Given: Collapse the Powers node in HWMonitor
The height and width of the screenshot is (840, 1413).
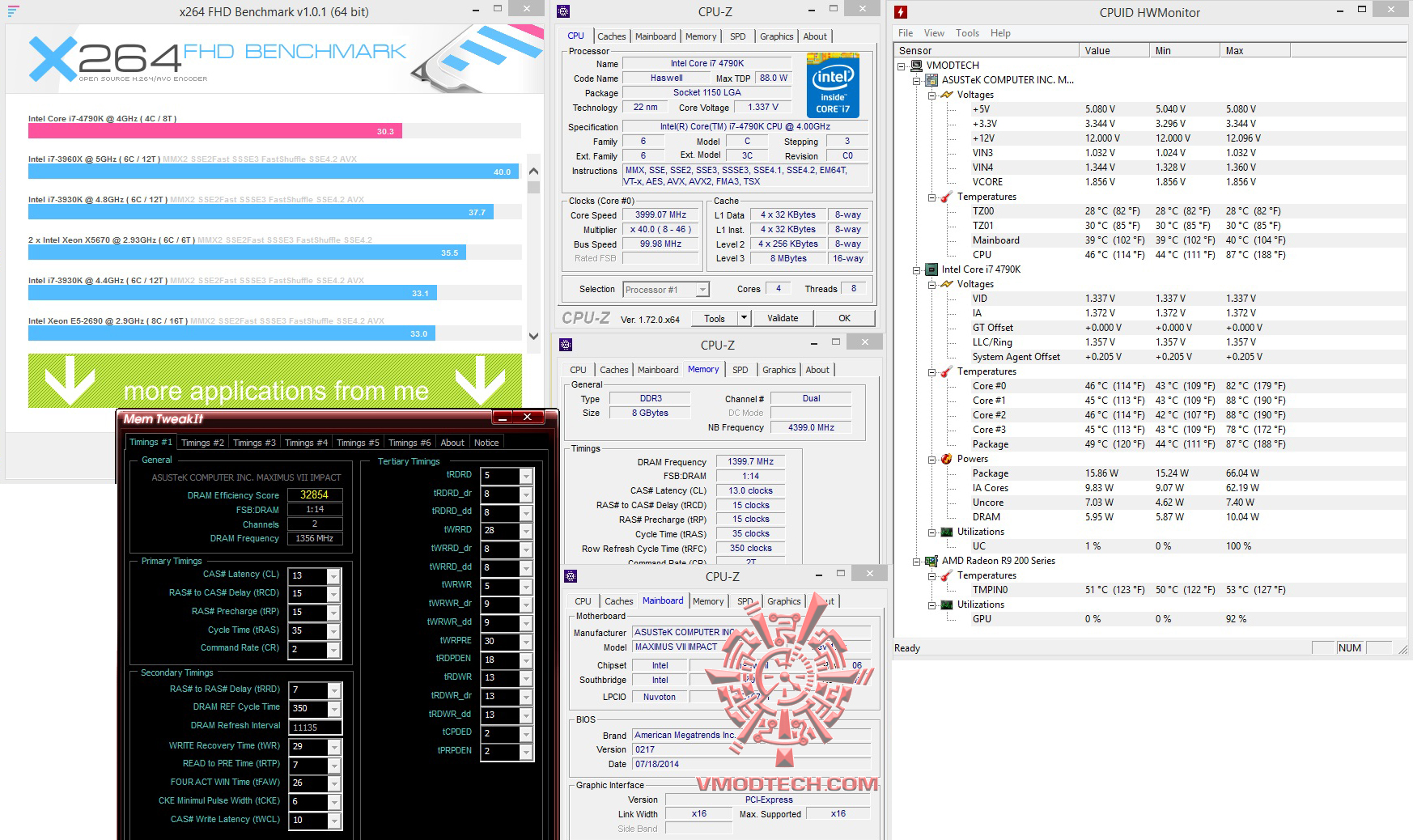Looking at the screenshot, I should (931, 460).
